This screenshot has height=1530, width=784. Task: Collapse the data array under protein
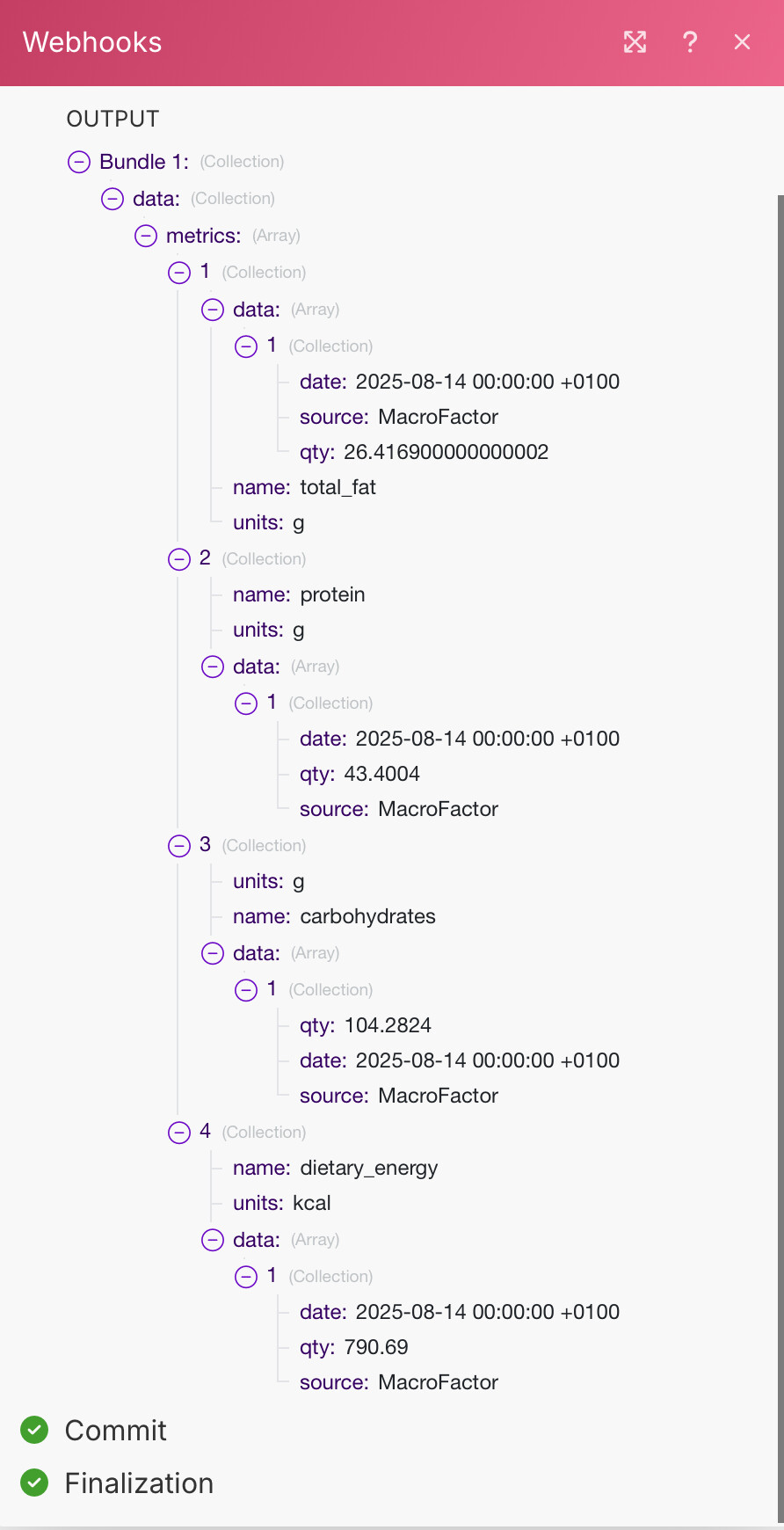click(213, 667)
